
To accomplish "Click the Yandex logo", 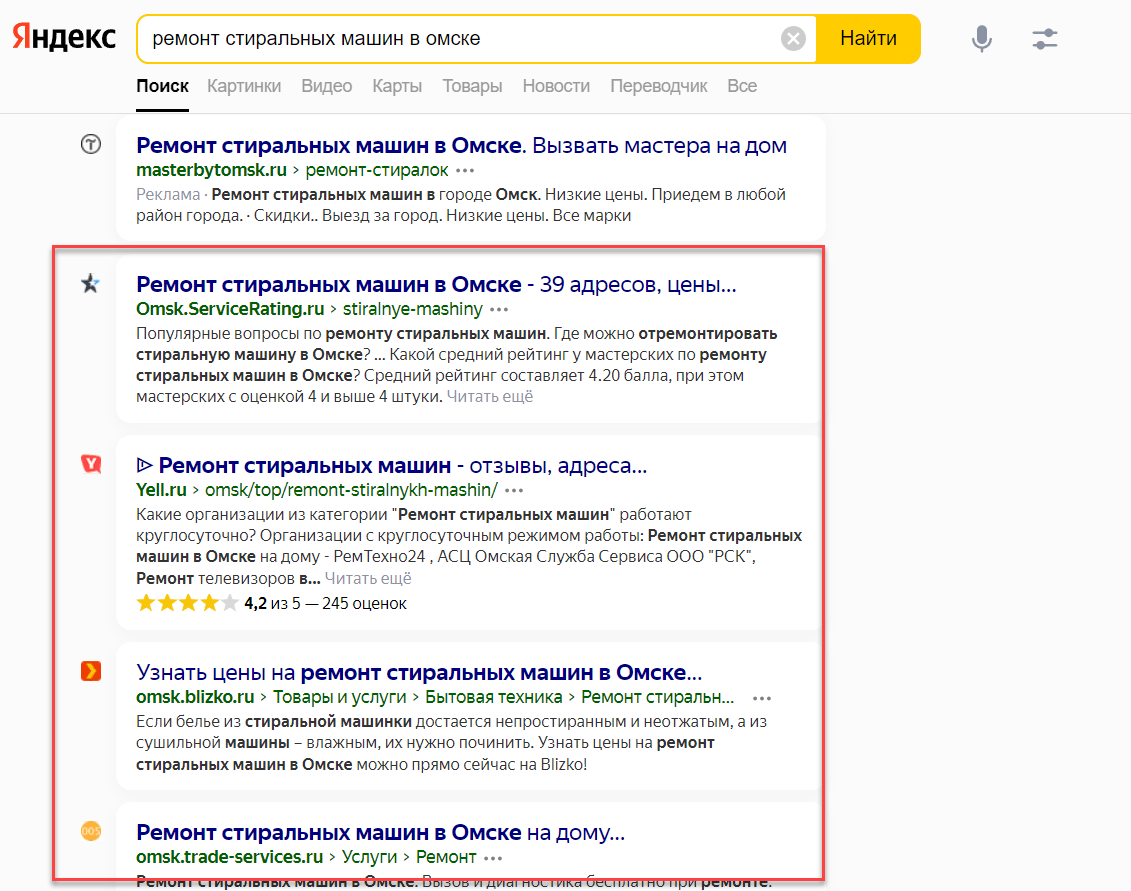I will click(64, 38).
